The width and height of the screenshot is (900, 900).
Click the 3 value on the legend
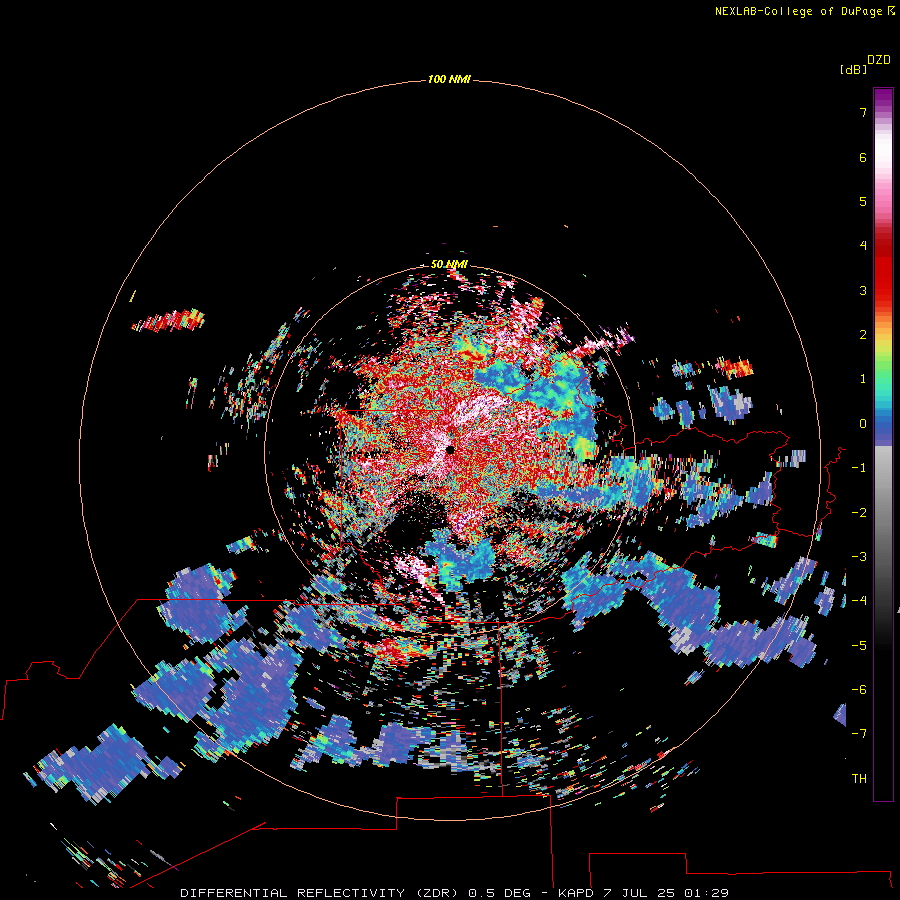point(863,290)
